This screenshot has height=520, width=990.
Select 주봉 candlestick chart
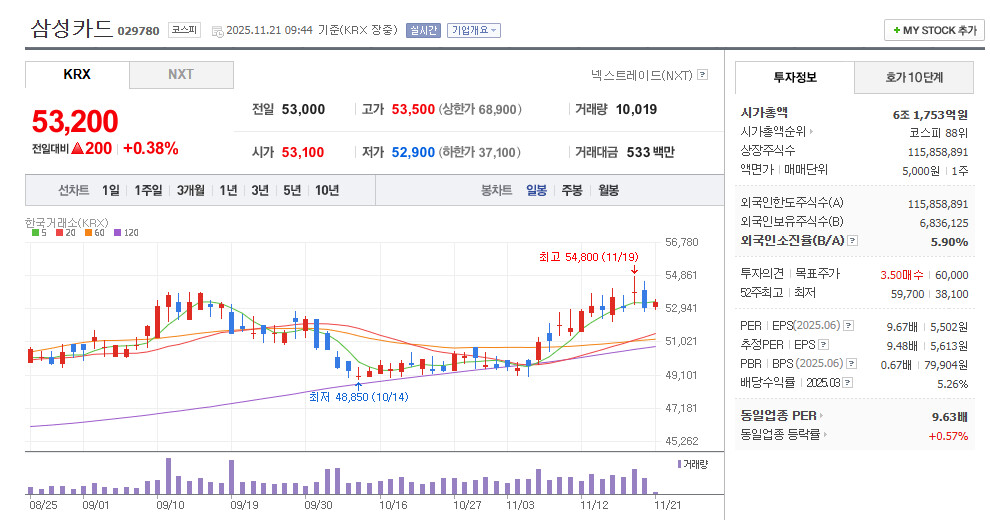pos(572,190)
